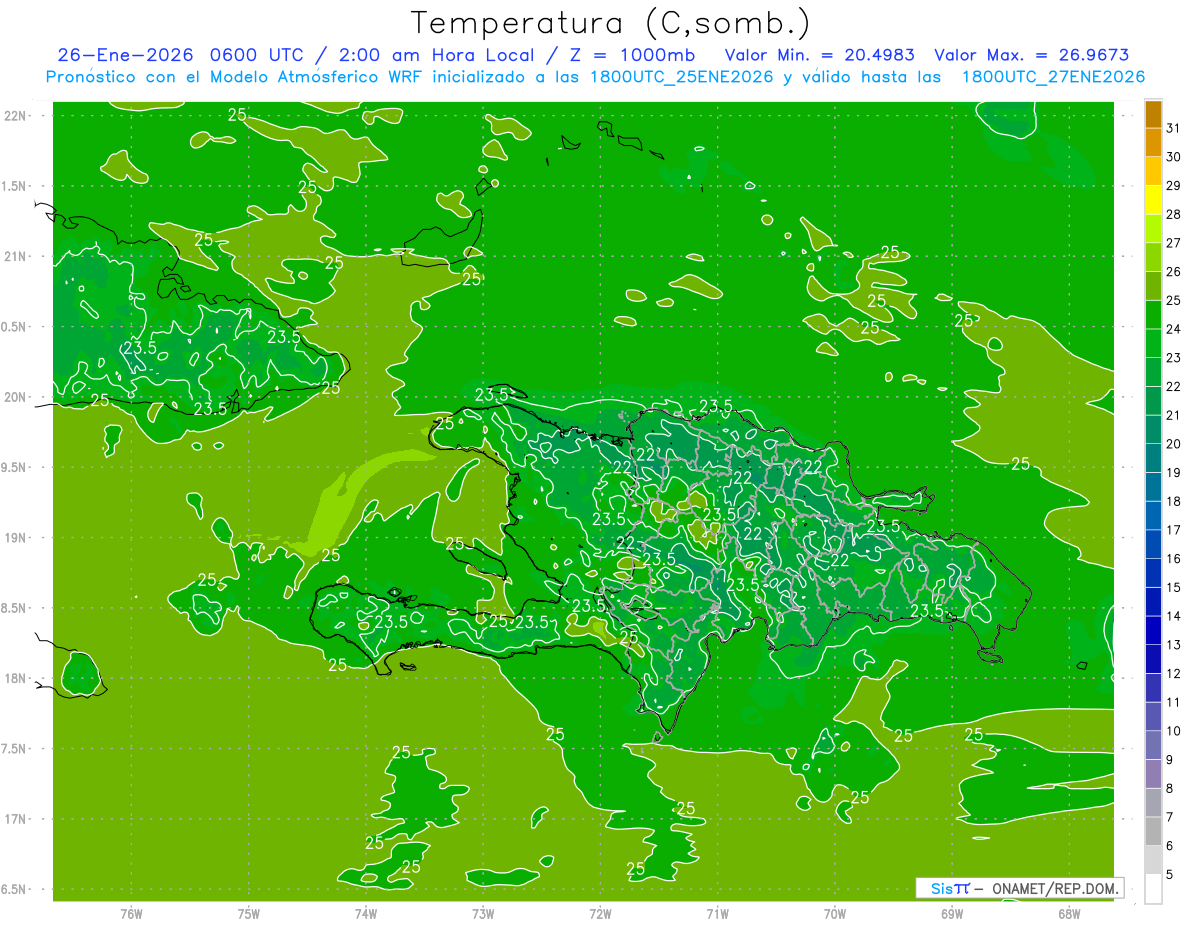Choose the deep blue swatch between 13 and 14
Viewport: 1200px width, 927px height.
point(1153,630)
